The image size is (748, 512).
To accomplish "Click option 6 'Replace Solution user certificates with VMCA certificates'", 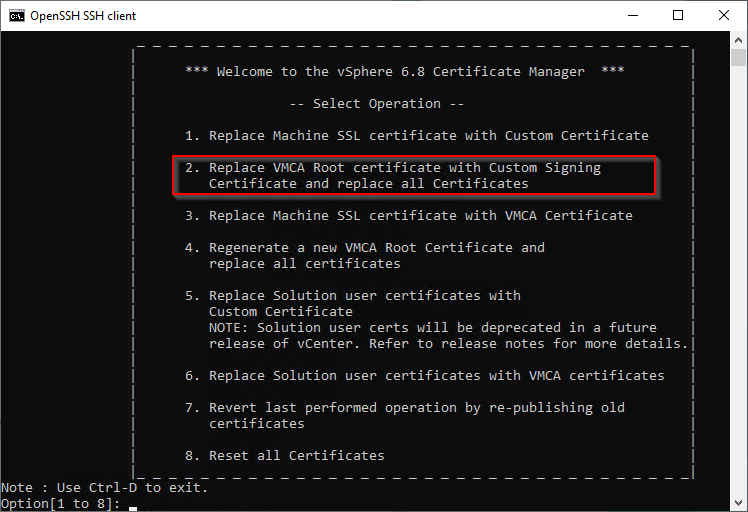I will [x=425, y=376].
